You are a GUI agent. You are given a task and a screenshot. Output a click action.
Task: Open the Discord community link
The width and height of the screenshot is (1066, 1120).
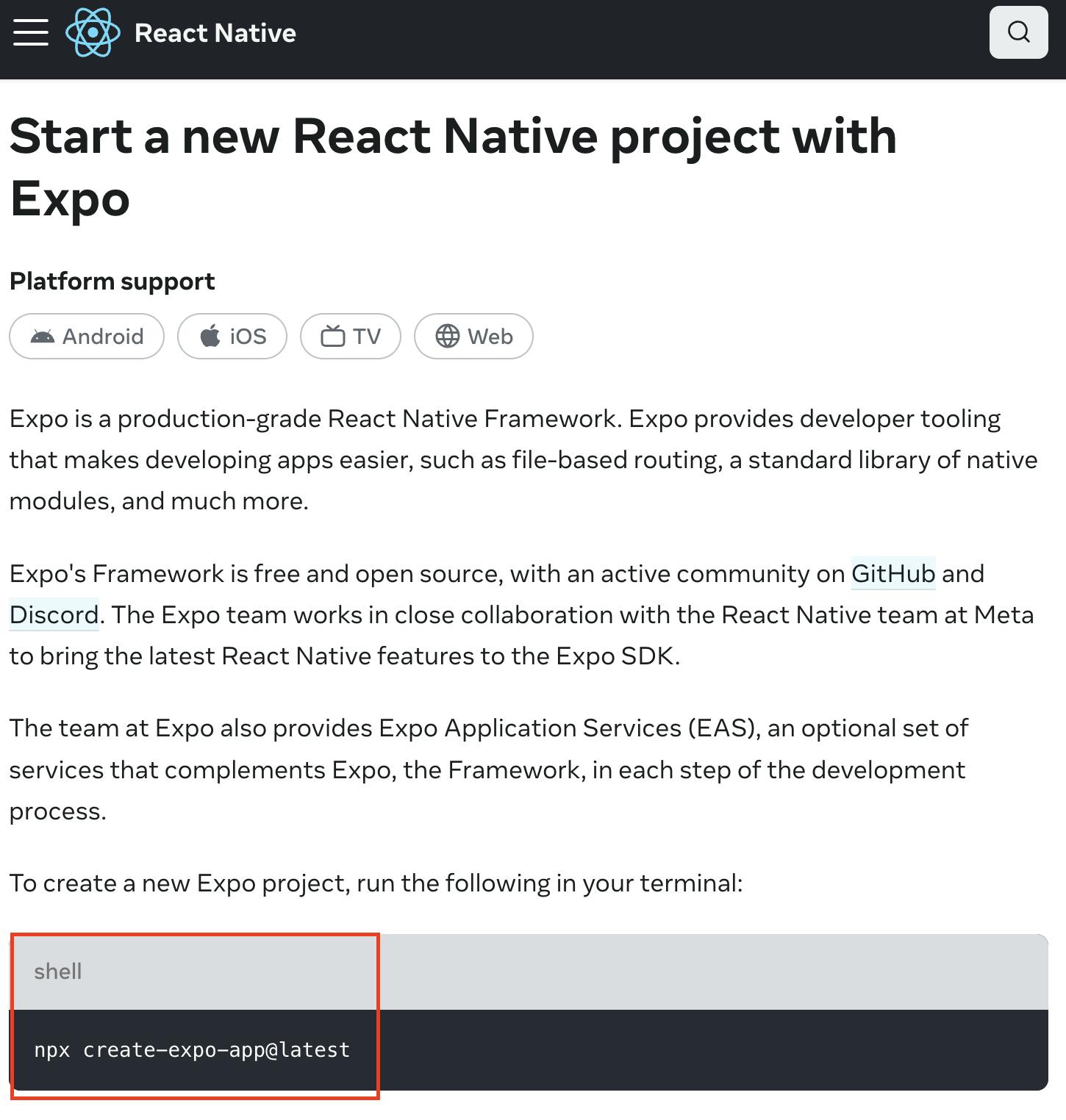(54, 614)
